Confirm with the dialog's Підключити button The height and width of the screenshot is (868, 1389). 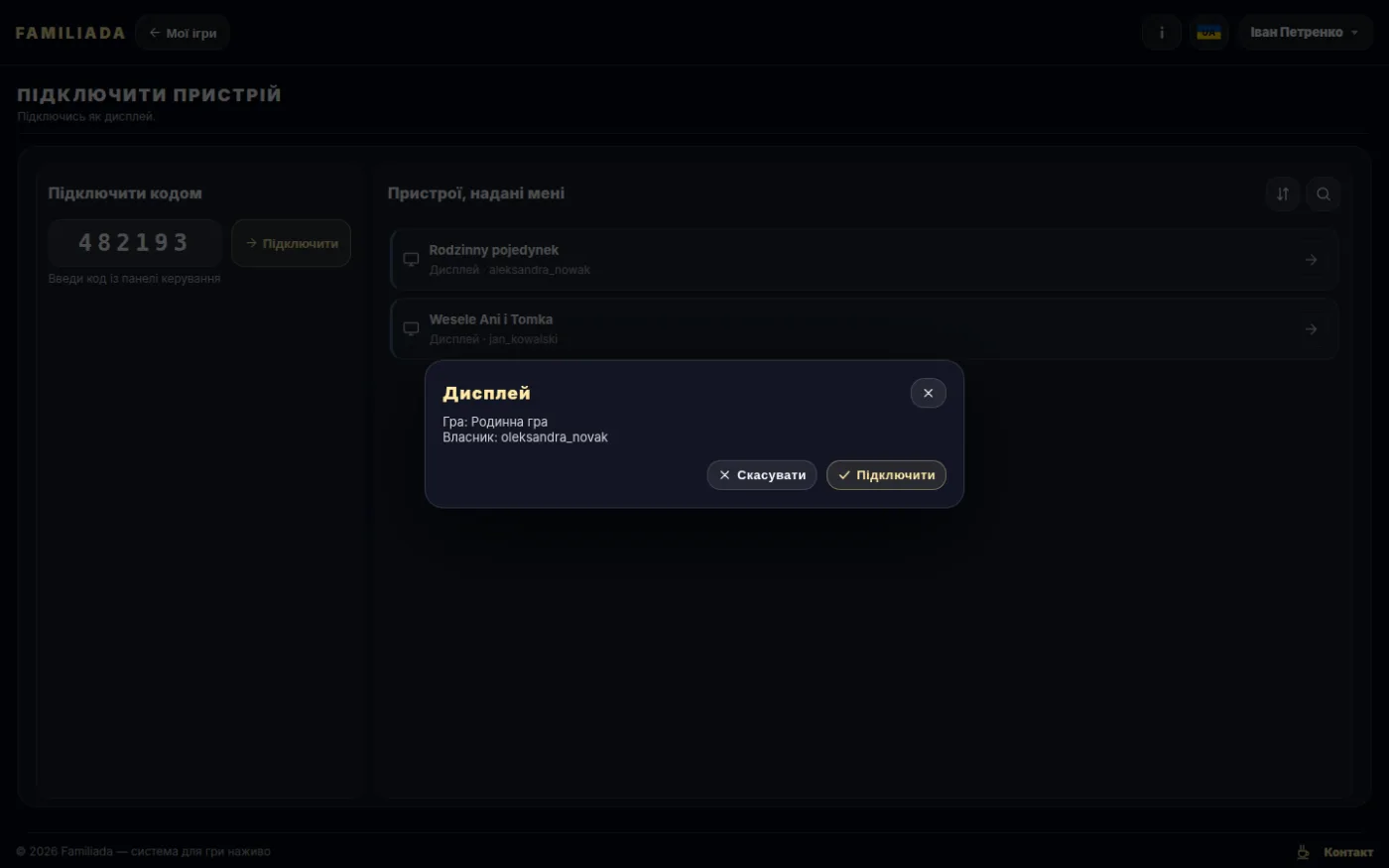click(886, 475)
